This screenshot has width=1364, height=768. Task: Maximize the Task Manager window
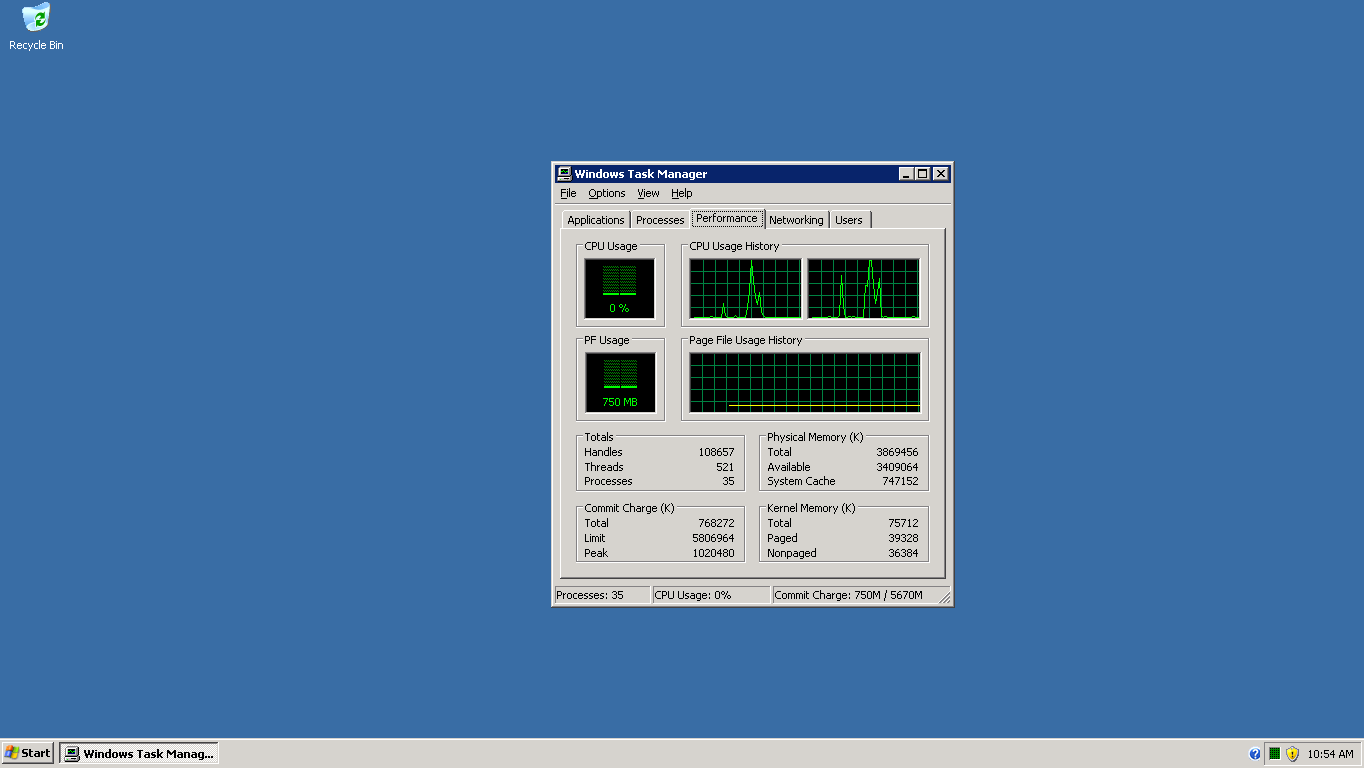(x=922, y=174)
